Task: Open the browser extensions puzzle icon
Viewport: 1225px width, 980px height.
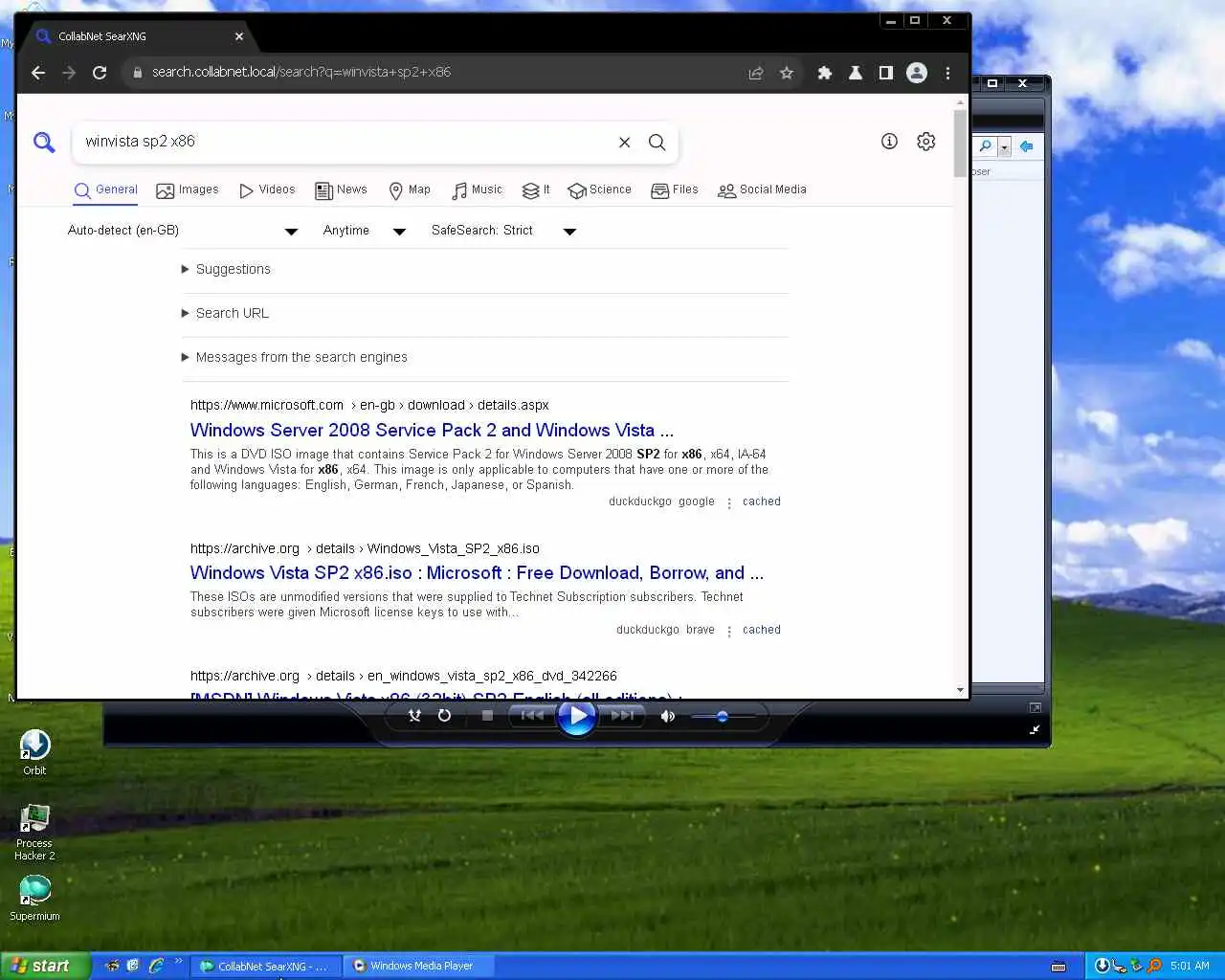Action: pyautogui.click(x=825, y=73)
